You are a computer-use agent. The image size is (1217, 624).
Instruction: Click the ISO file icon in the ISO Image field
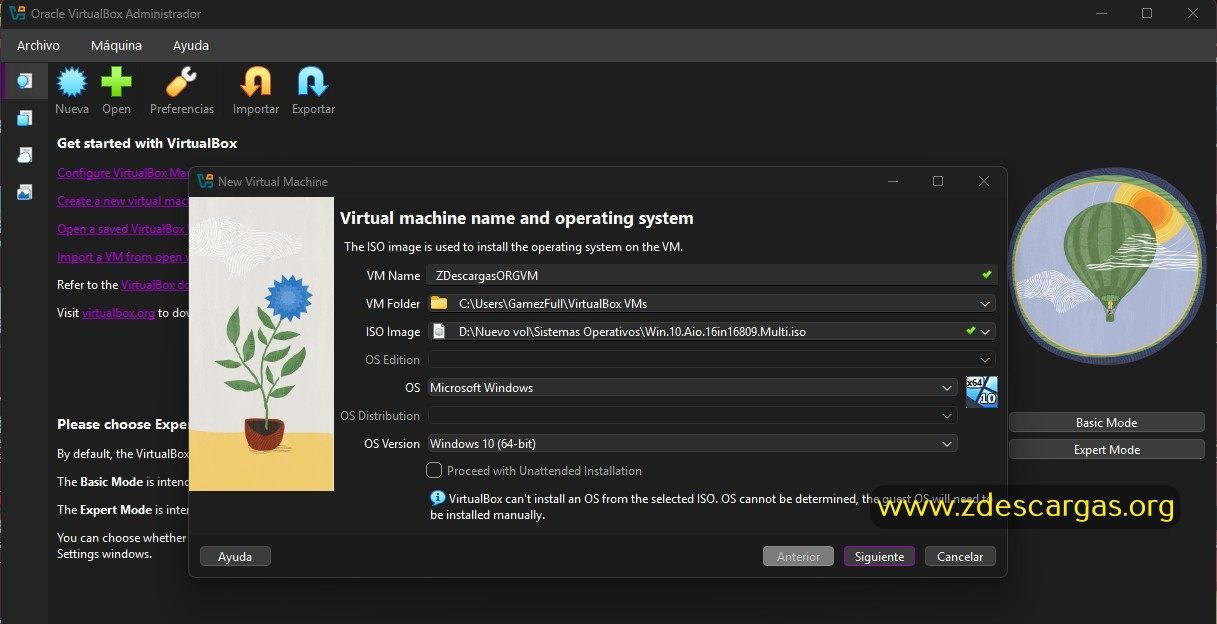(438, 331)
